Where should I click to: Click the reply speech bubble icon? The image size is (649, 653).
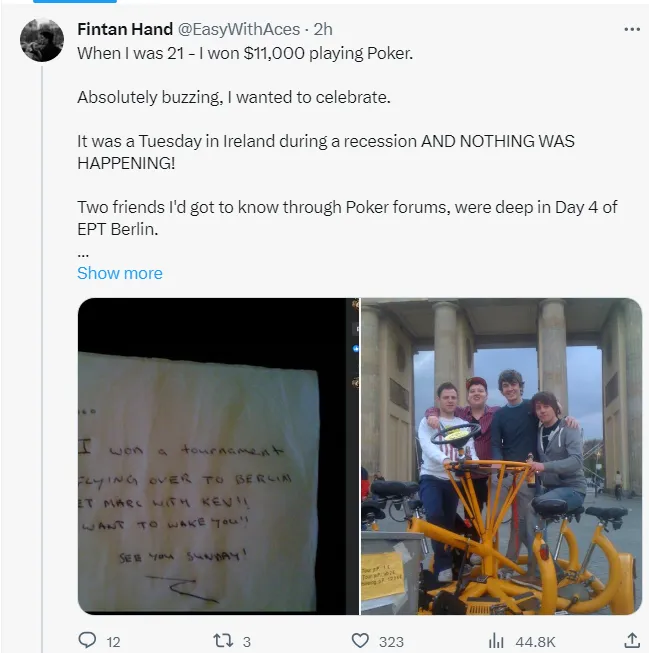click(x=87, y=641)
